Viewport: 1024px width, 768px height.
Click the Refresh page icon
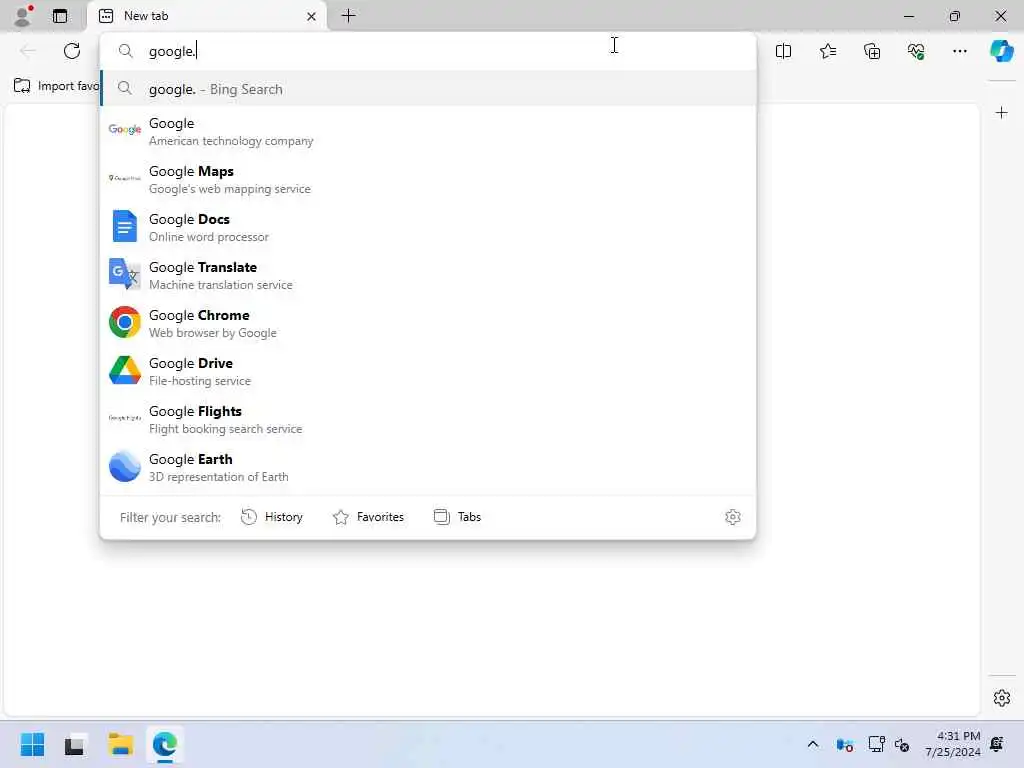(x=72, y=51)
